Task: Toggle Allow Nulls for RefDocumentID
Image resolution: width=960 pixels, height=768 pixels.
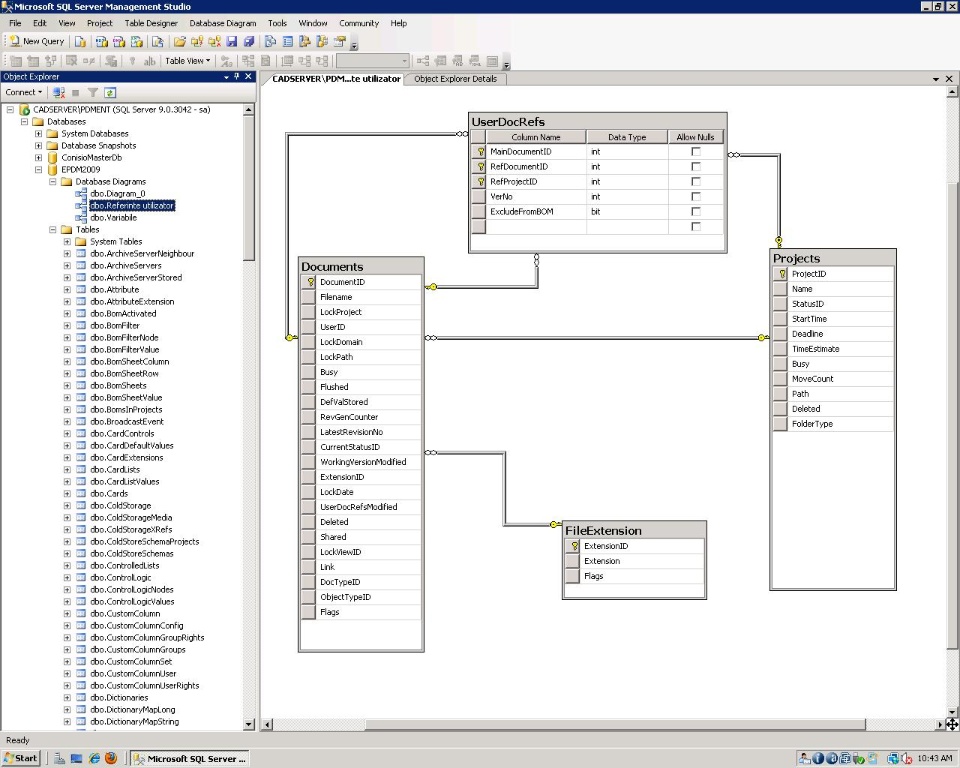Action: coord(696,167)
